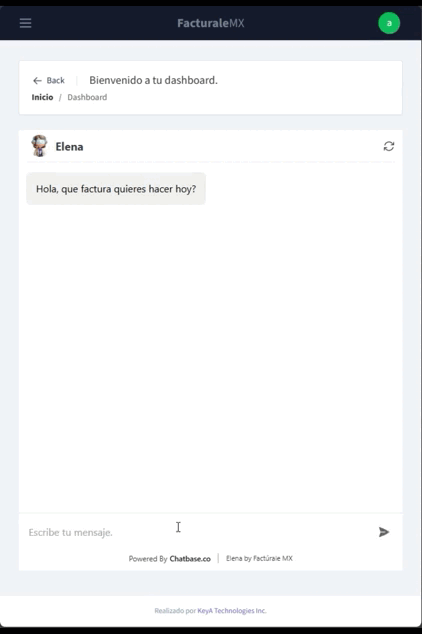422x634 pixels.
Task: Open the green user avatar menu
Action: coord(389,23)
